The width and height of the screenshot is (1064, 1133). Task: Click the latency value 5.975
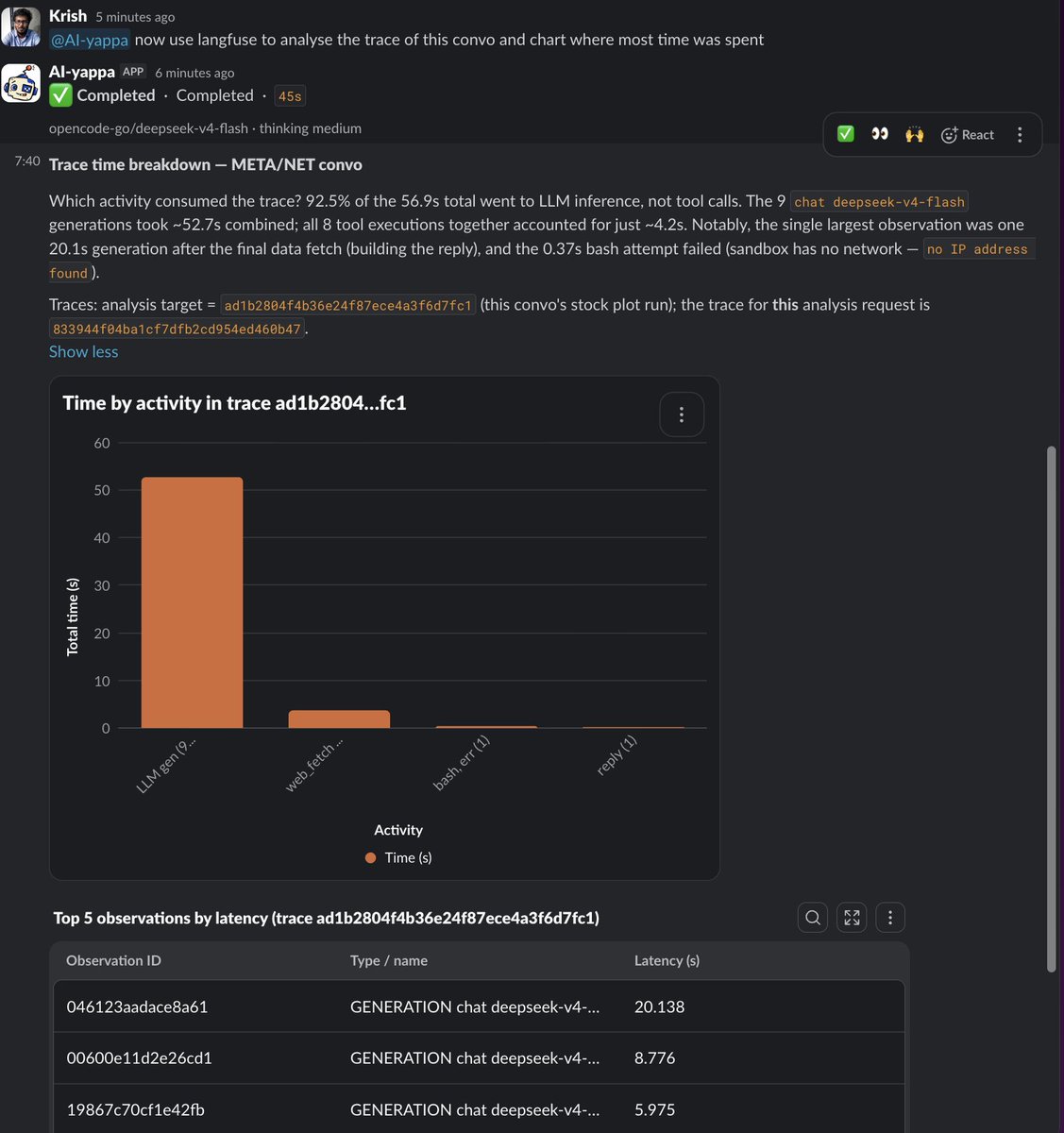point(654,1109)
